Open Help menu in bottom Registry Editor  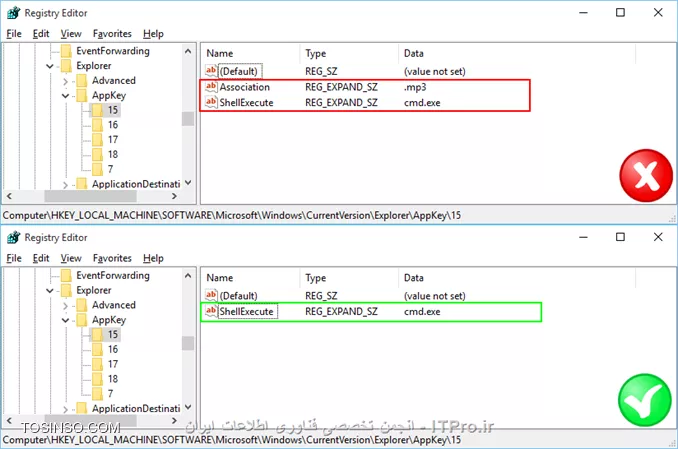pyautogui.click(x=154, y=258)
